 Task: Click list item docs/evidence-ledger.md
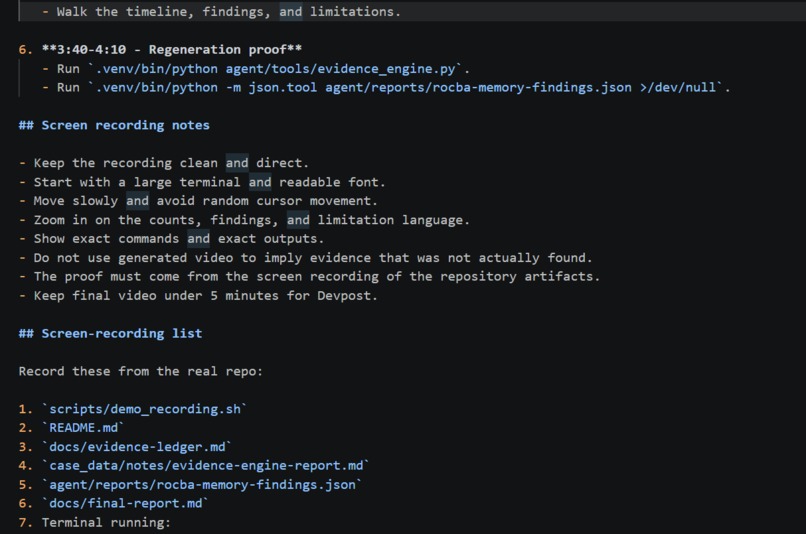pos(125,447)
